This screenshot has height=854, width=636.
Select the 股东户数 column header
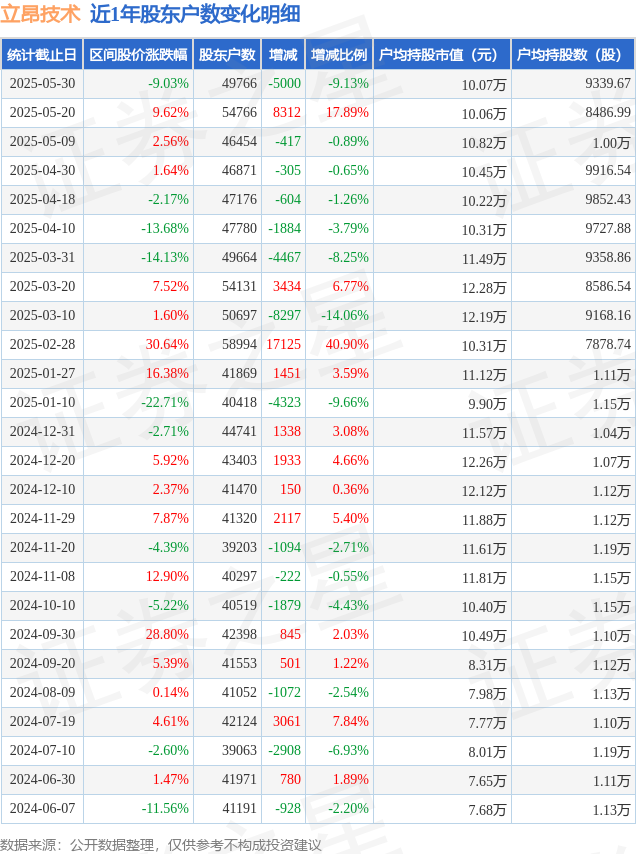[227, 54]
